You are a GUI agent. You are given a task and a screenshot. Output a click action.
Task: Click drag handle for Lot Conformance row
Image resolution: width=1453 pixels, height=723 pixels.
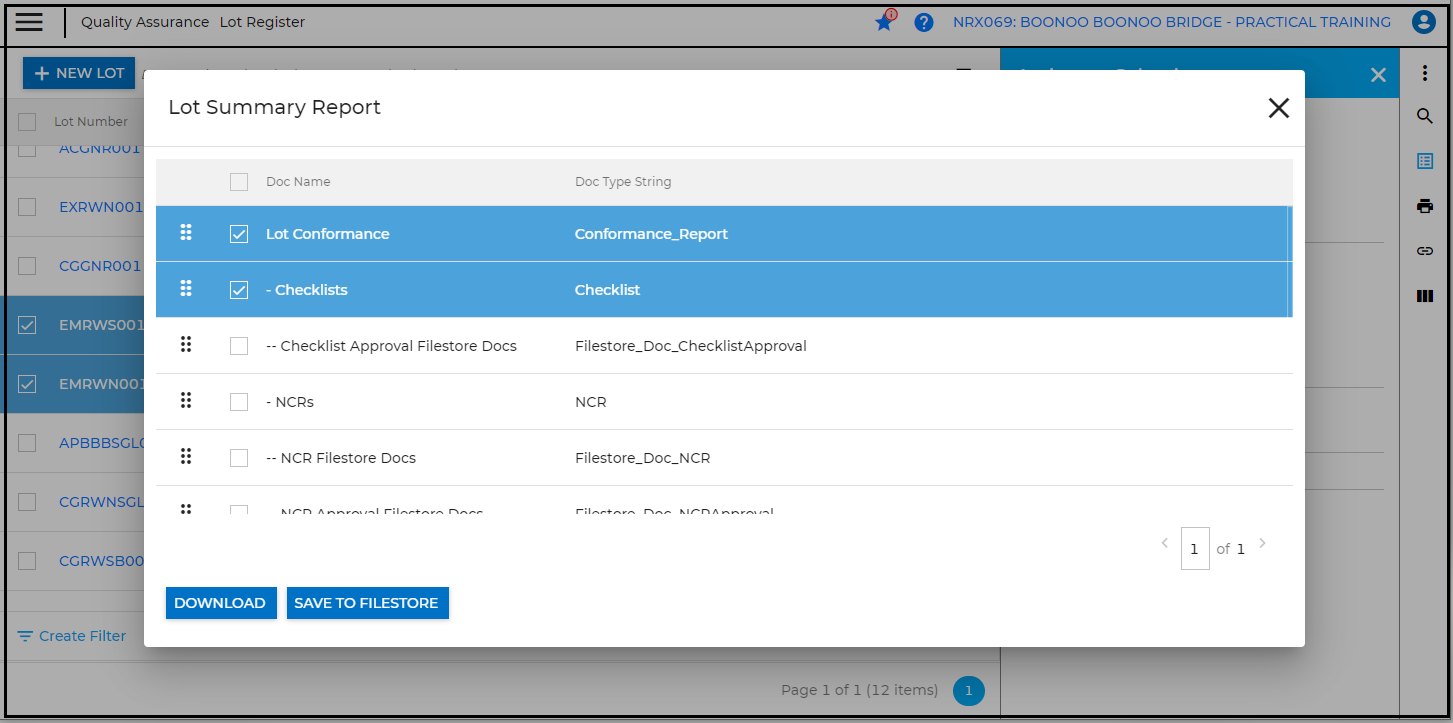[185, 233]
